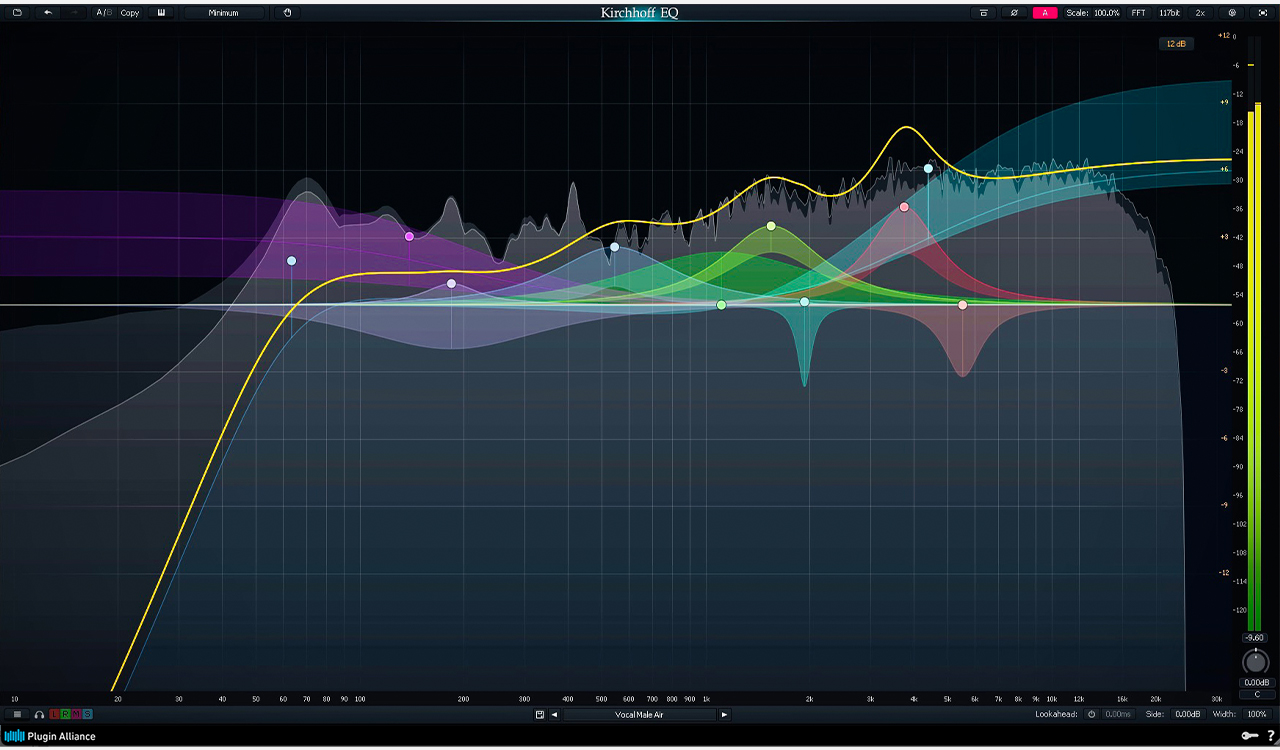Toggle the phase invert icon top right
Viewport: 1280px width, 750px height.
1014,13
